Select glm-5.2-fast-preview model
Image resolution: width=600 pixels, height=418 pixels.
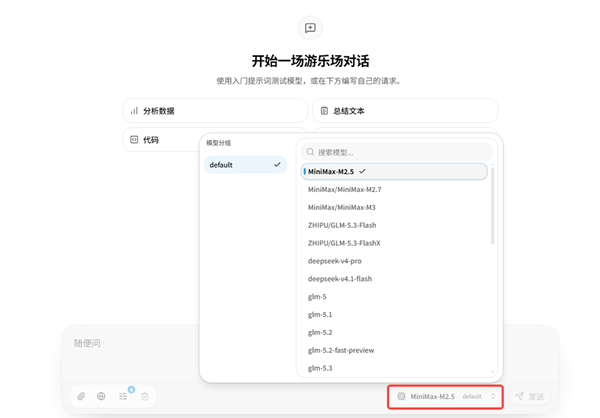click(394, 350)
